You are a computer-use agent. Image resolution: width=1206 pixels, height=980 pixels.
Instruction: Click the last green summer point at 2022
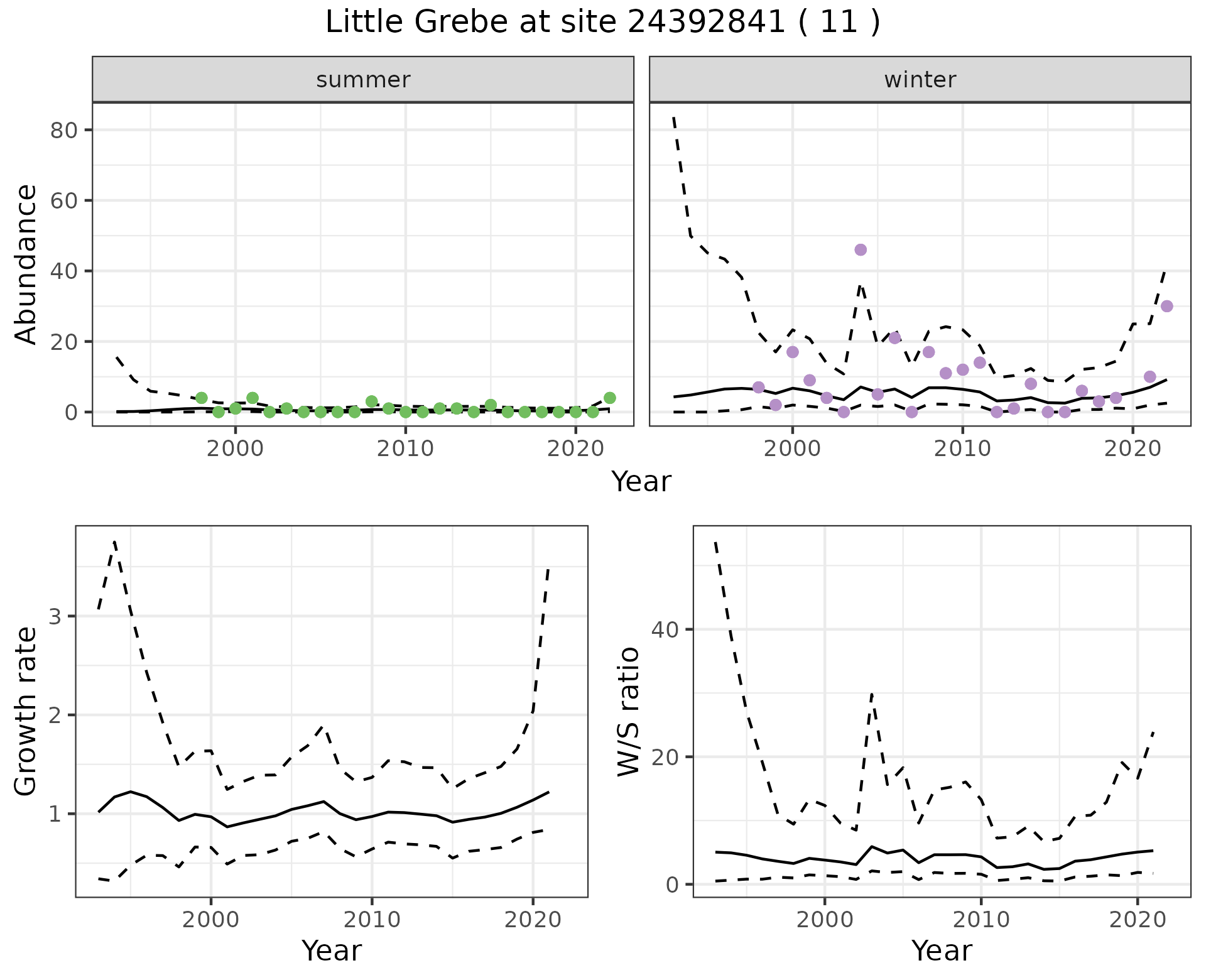point(609,398)
